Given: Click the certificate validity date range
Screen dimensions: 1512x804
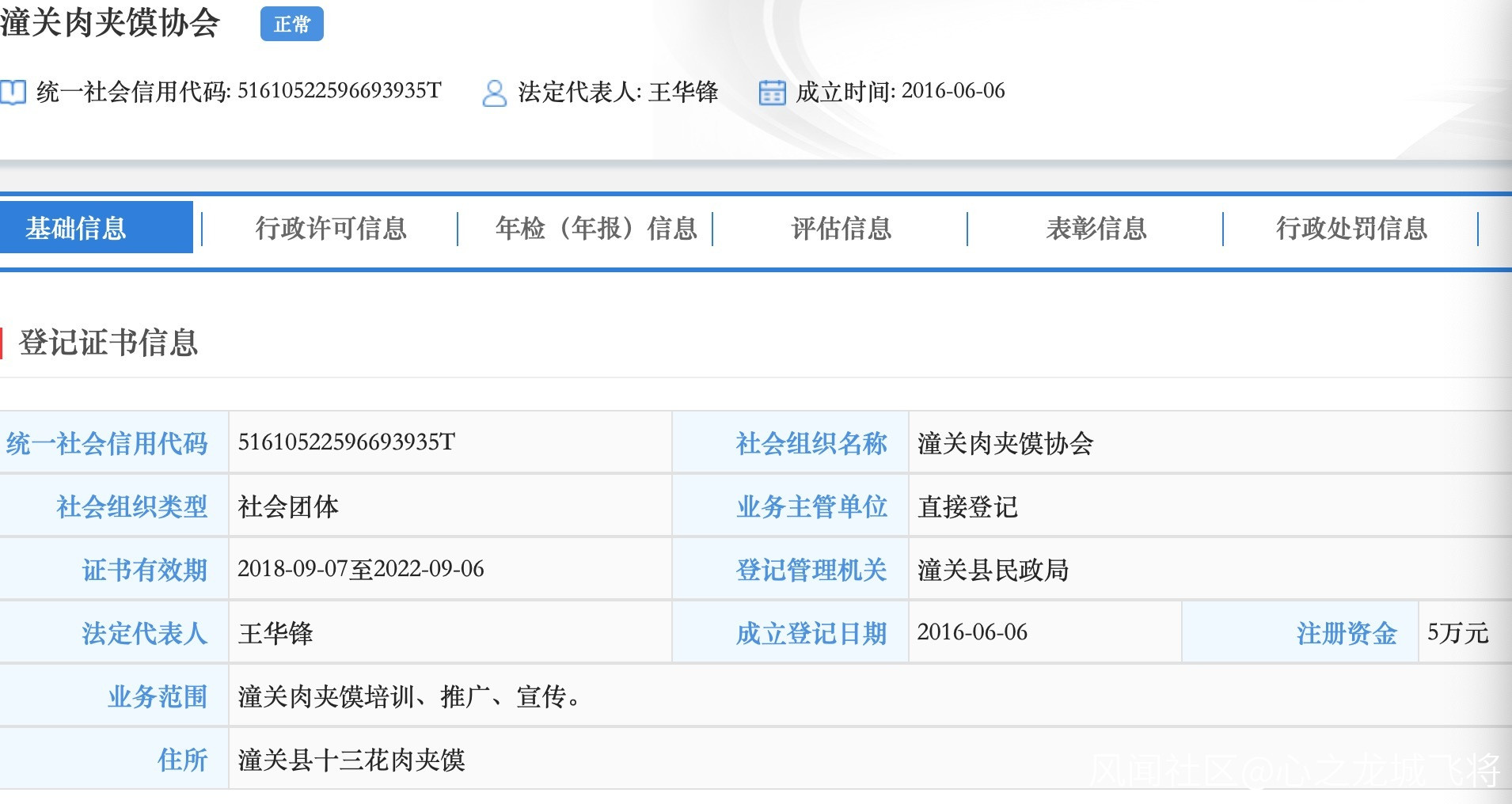Looking at the screenshot, I should click(x=361, y=569).
